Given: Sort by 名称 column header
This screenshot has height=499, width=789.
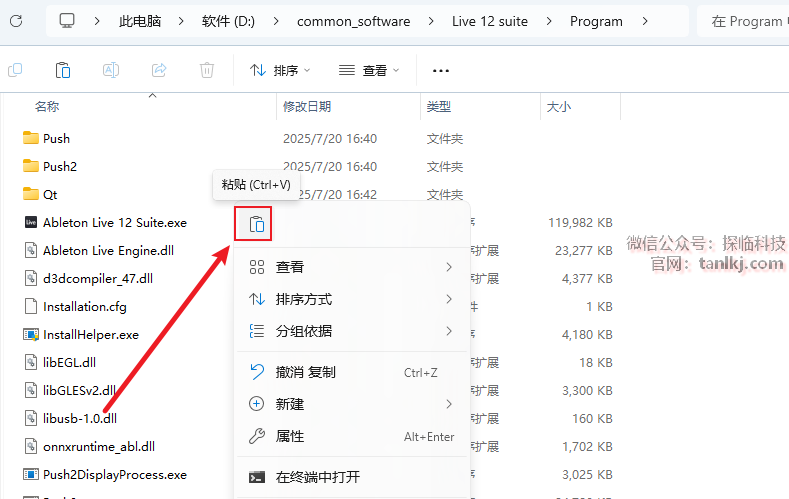Looking at the screenshot, I should (x=47, y=107).
